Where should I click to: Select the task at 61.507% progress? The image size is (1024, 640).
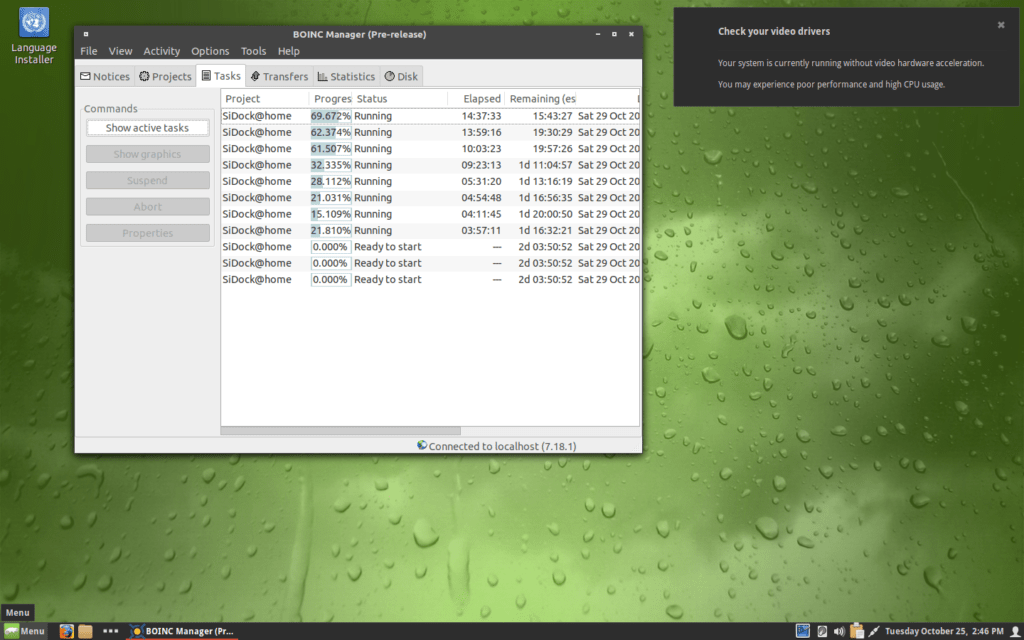point(430,148)
